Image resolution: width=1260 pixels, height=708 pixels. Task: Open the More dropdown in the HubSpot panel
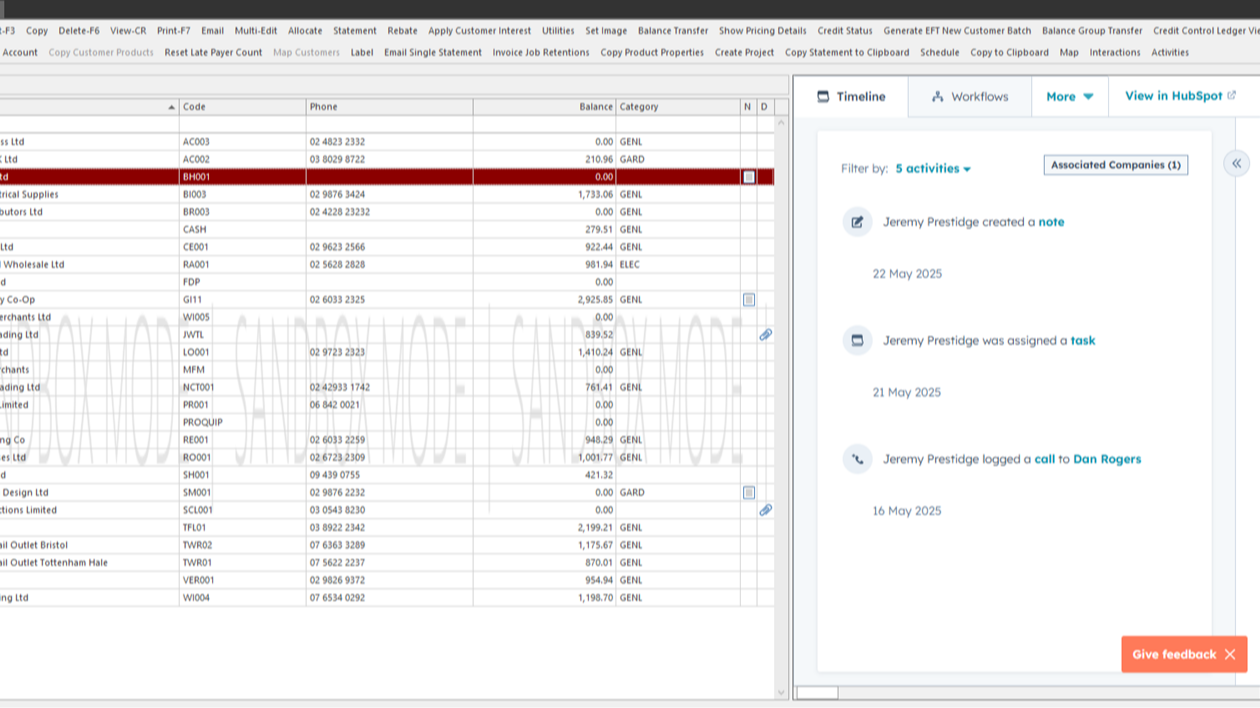[x=1069, y=96]
